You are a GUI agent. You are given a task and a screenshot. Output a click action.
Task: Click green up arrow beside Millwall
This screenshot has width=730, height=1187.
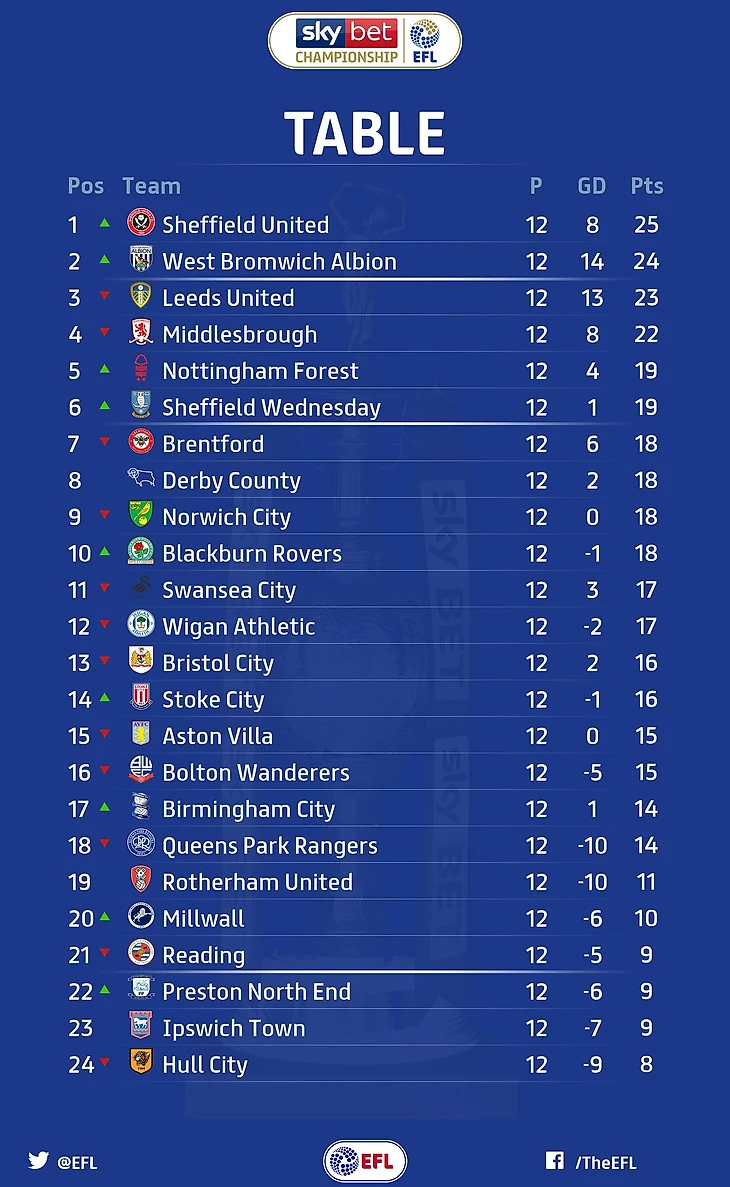105,917
